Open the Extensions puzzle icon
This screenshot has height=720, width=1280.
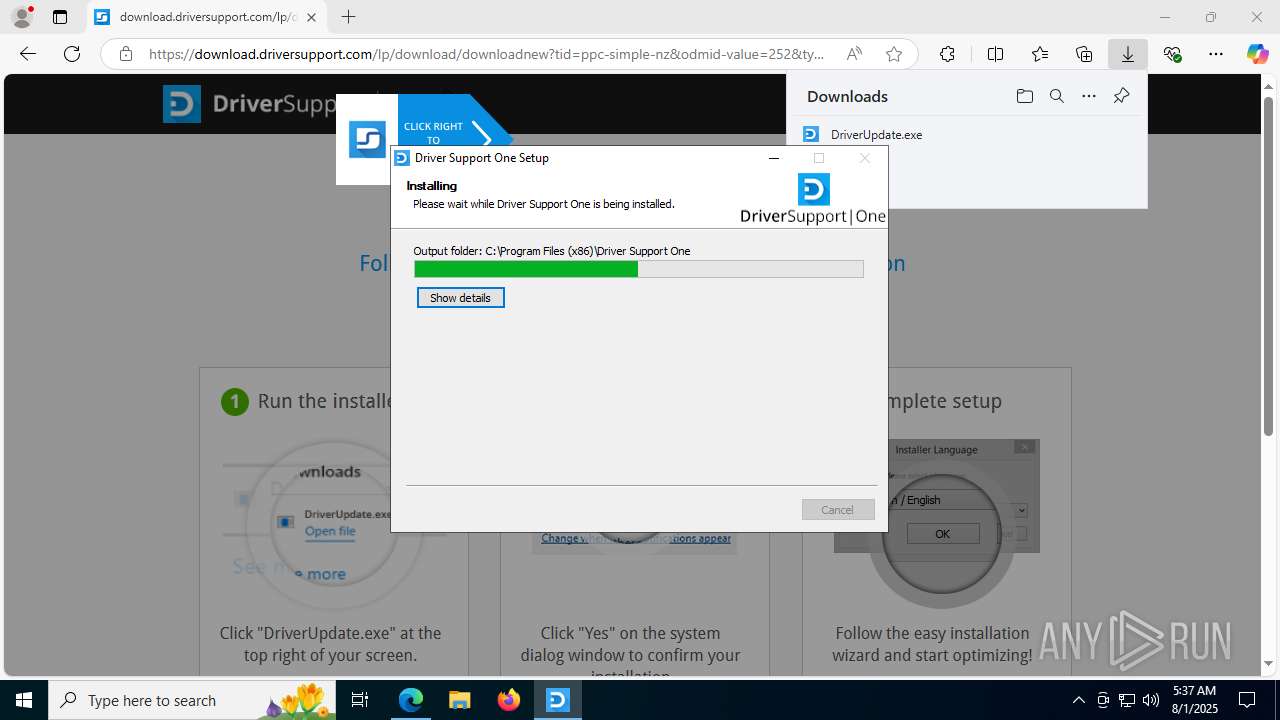947,54
